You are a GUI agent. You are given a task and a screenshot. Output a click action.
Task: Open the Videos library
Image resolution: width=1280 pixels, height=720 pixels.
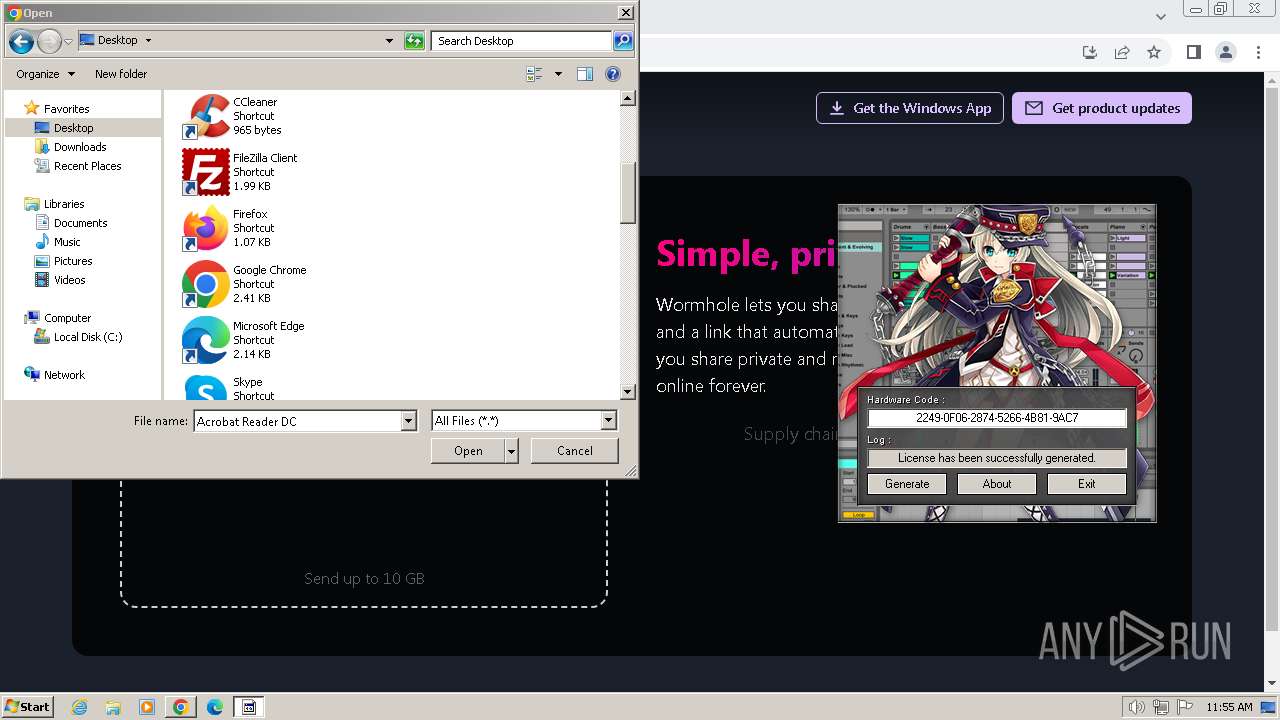coord(69,280)
